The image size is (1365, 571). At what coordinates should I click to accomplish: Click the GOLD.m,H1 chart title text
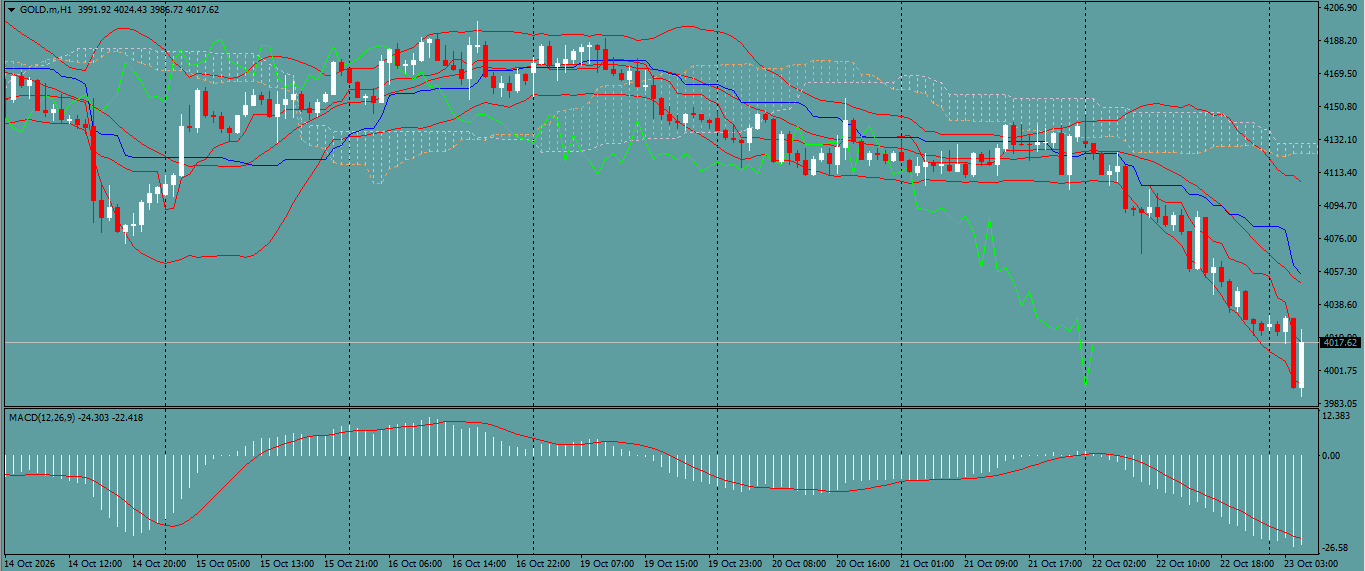click(45, 9)
